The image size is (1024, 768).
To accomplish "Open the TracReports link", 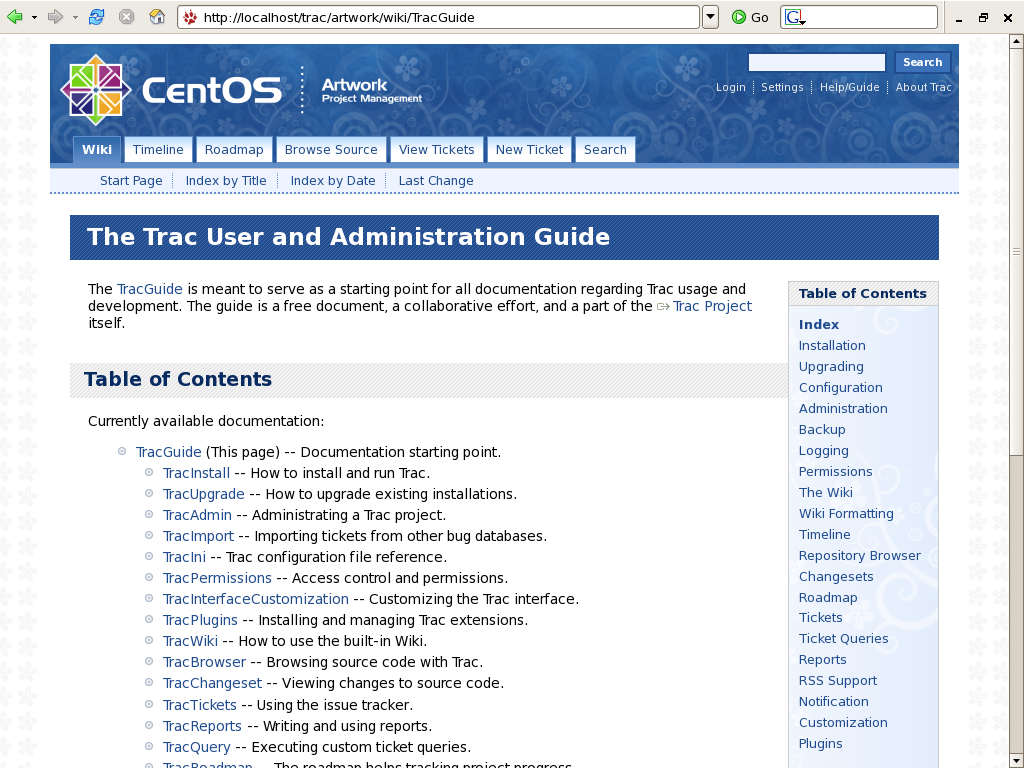I will [x=202, y=726].
